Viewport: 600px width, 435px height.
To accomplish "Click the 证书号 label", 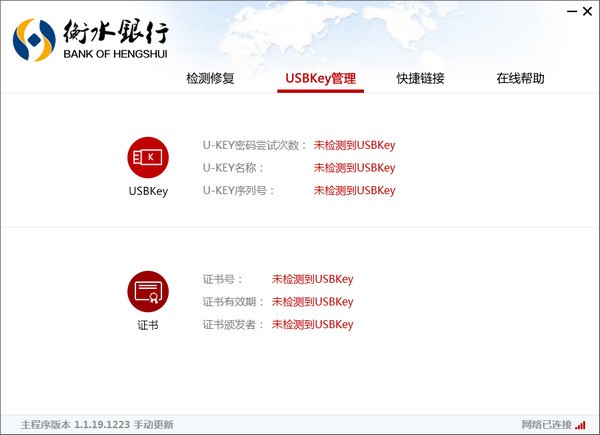I will click(222, 279).
